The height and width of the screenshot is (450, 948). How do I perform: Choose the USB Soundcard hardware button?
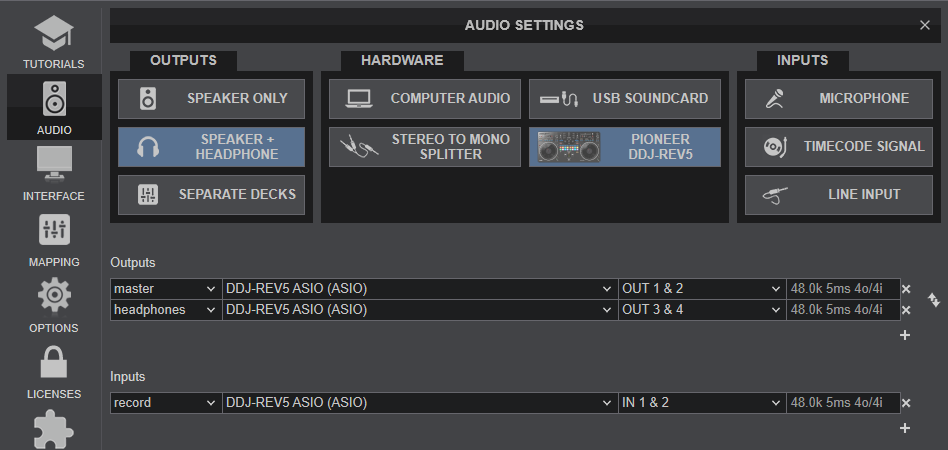pyautogui.click(x=624, y=99)
